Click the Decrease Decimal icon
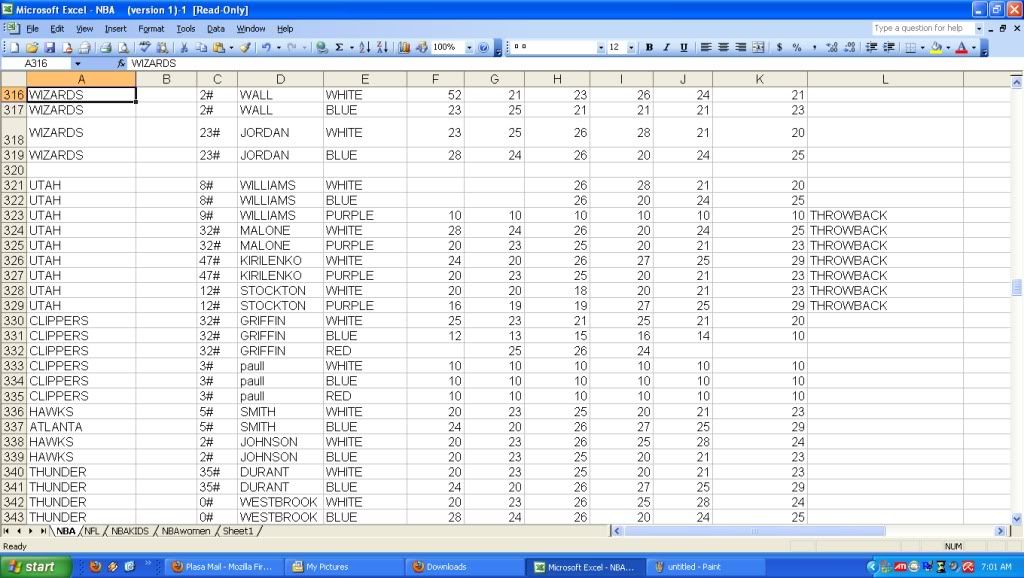Viewport: 1024px width, 578px height. pos(849,47)
